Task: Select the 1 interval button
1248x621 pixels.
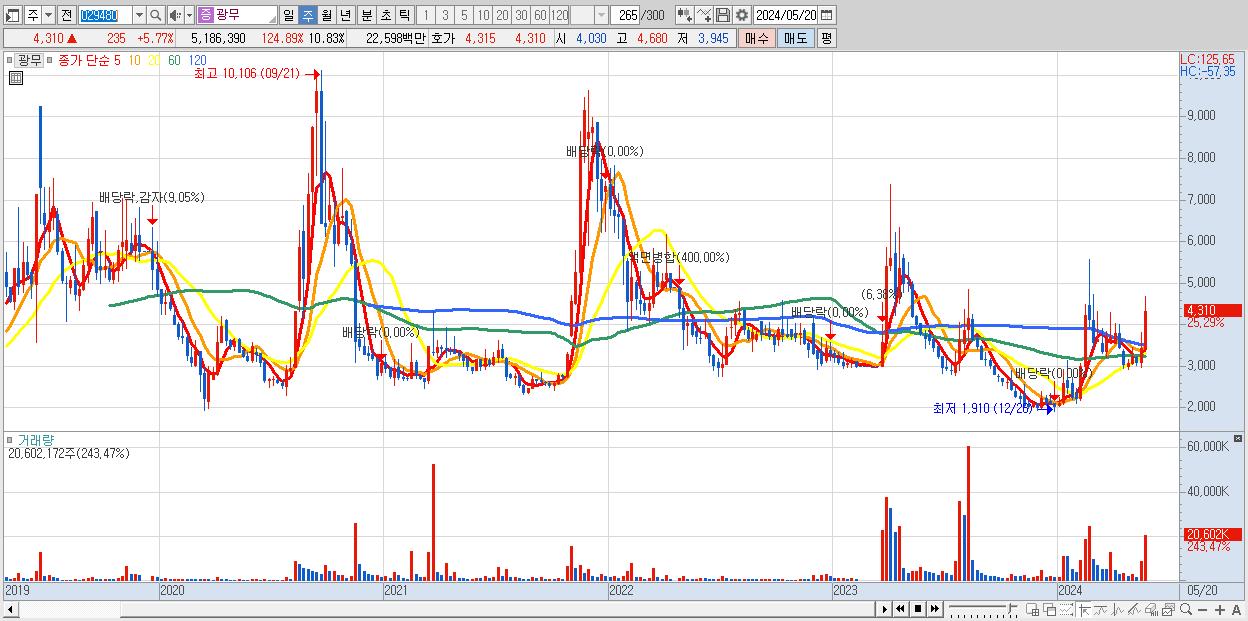Action: coord(425,15)
